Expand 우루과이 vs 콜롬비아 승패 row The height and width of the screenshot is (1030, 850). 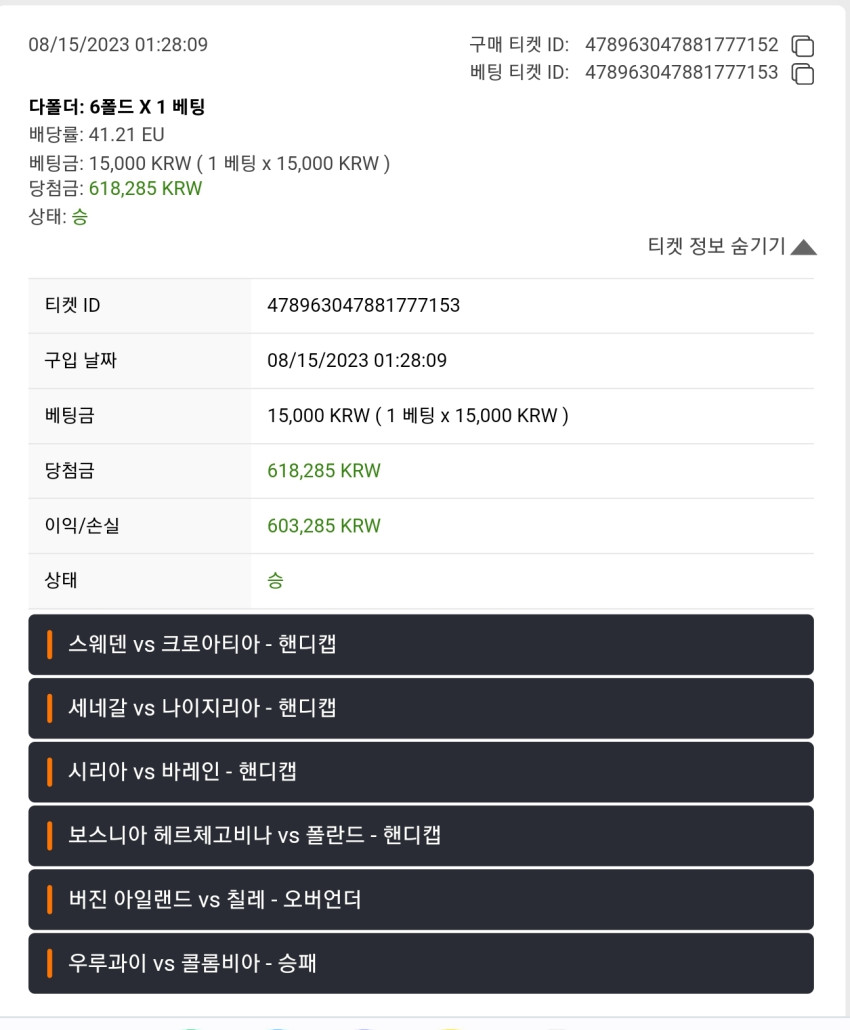point(421,963)
